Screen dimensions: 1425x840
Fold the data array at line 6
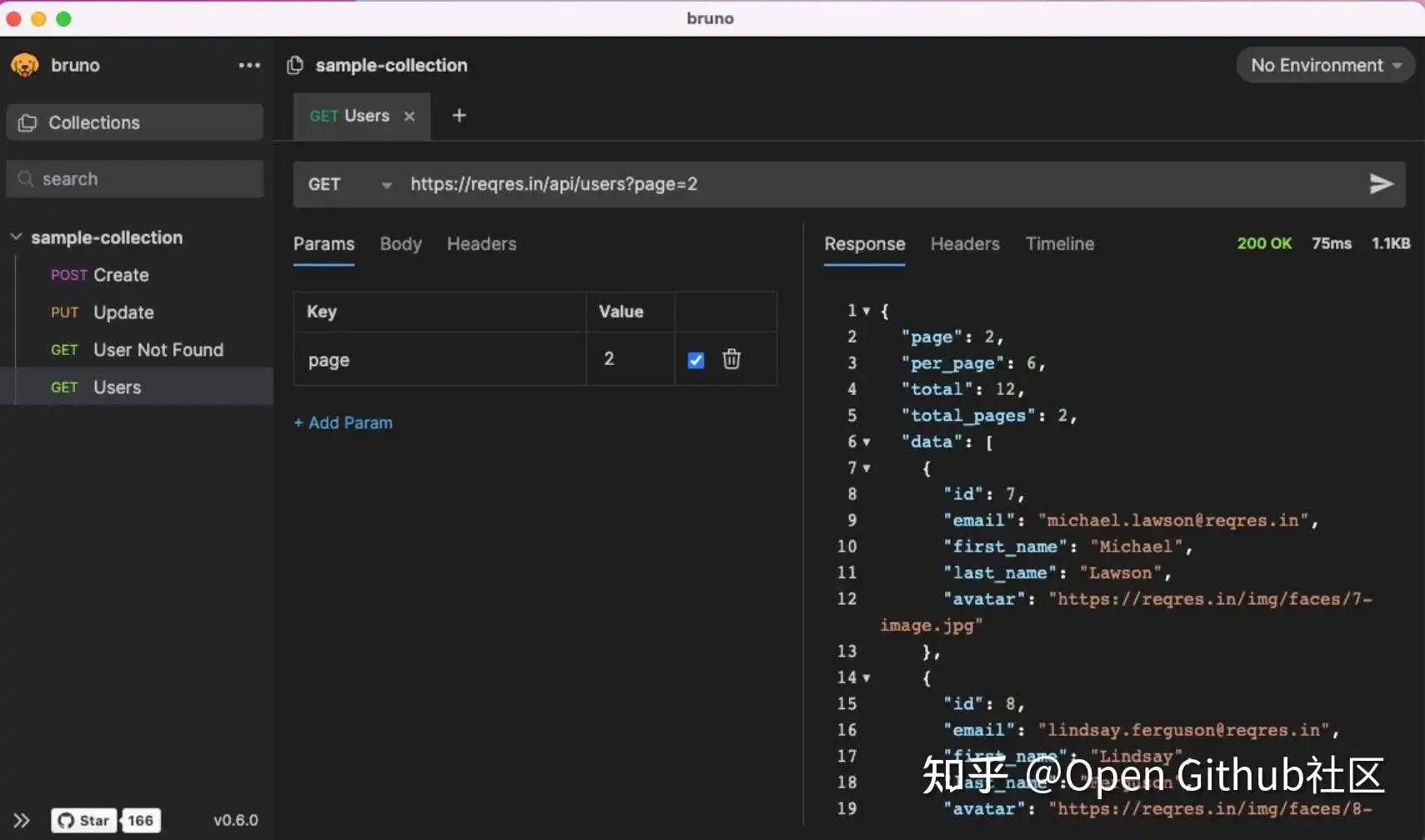click(x=867, y=442)
